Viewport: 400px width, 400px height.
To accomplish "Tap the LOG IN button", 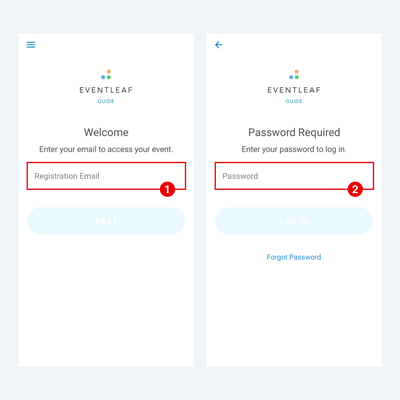I will pyautogui.click(x=294, y=221).
